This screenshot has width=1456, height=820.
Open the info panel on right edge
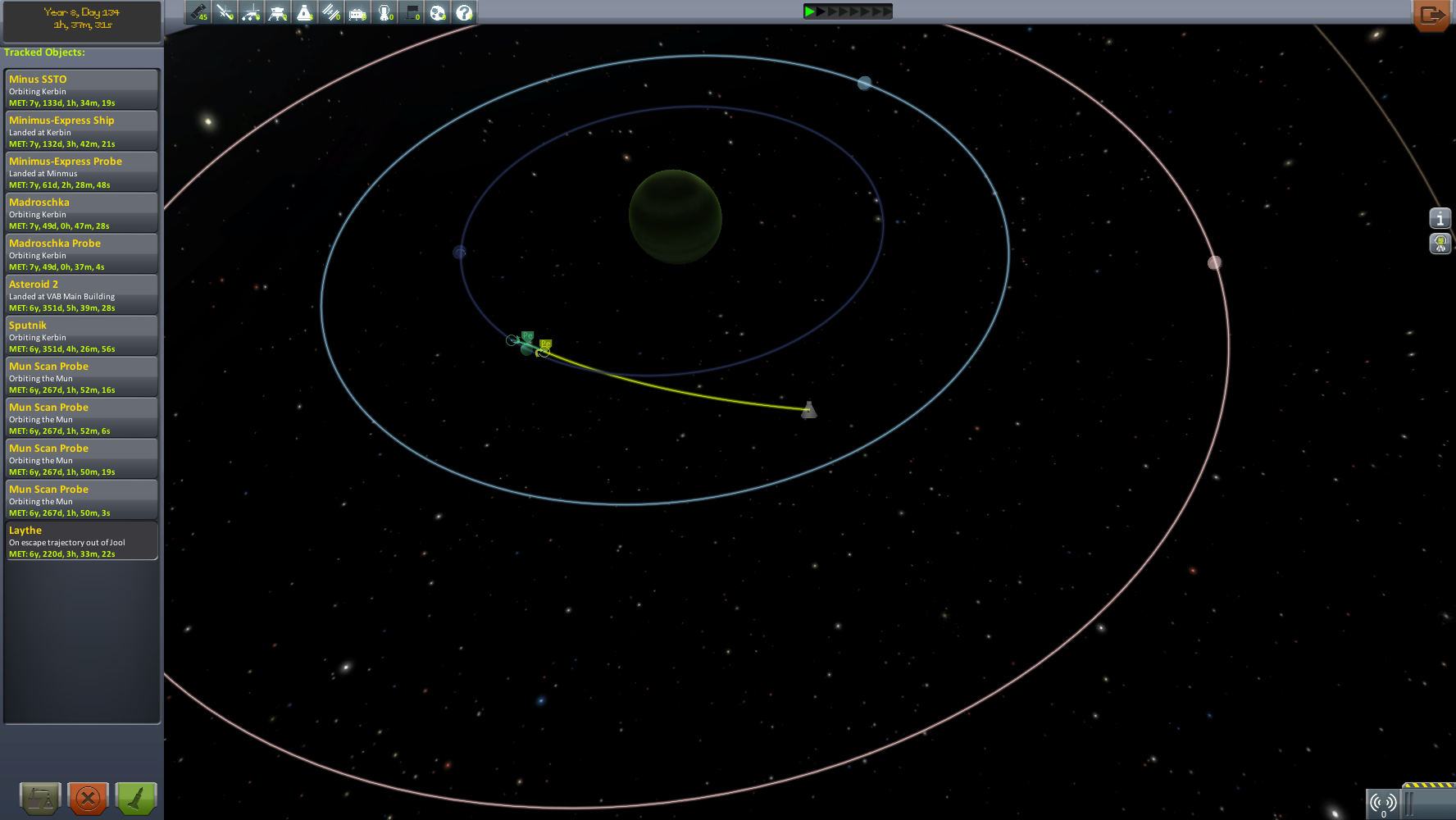(1440, 218)
